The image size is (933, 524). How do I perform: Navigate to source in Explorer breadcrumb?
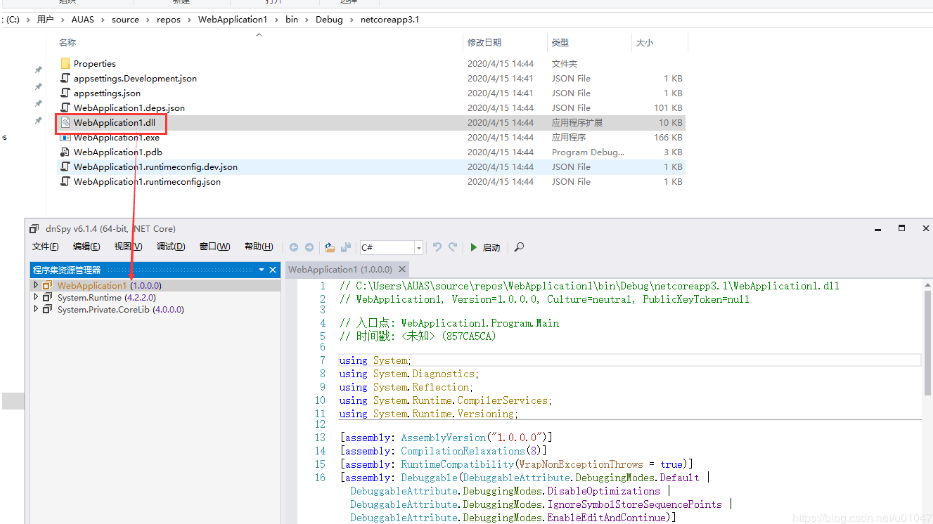(125, 20)
